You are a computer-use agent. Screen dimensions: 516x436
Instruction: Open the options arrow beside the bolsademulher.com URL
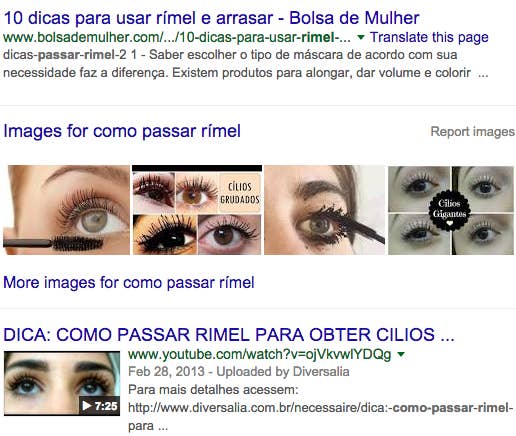(x=361, y=37)
